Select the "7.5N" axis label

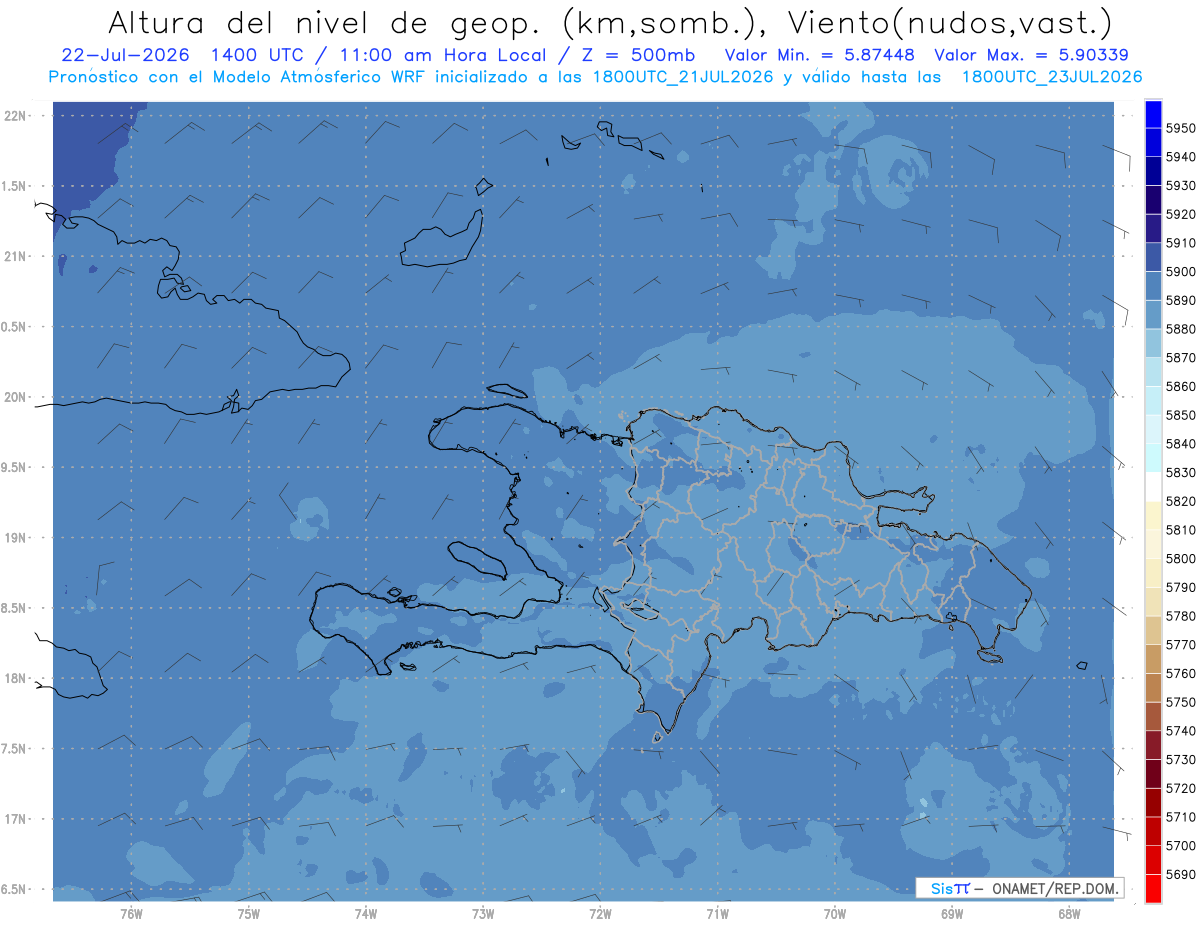point(15,749)
